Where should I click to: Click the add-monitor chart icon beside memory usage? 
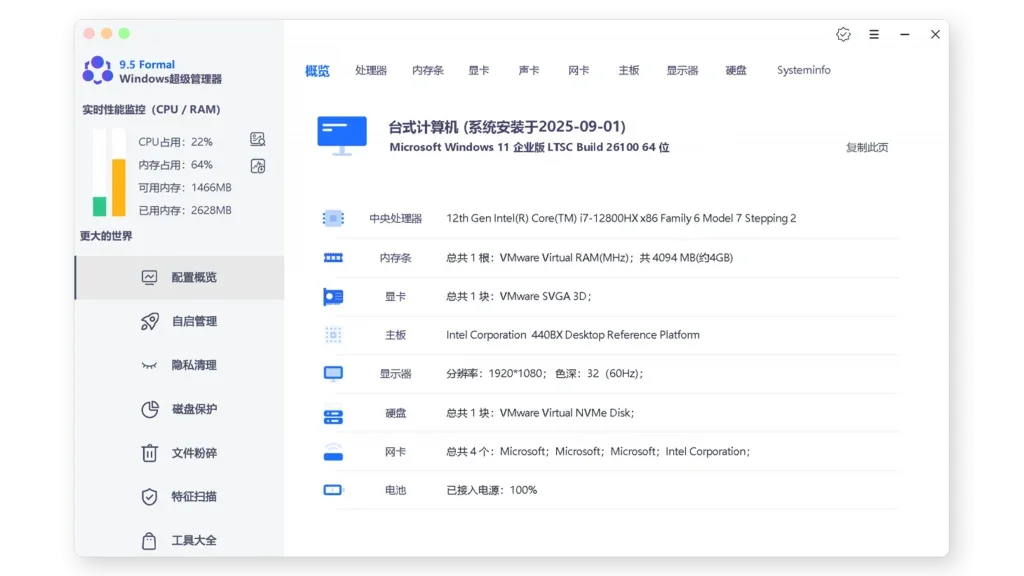click(256, 166)
